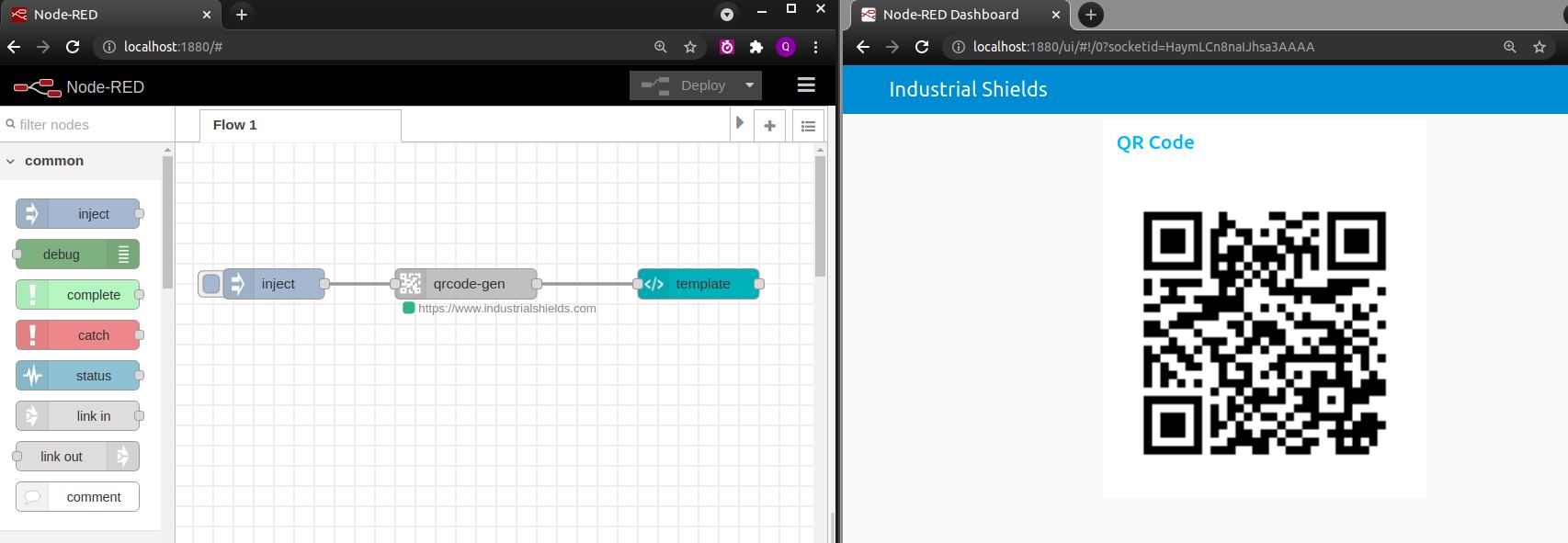Select the status node in the palette
Image resolution: width=1568 pixels, height=543 pixels.
(78, 376)
